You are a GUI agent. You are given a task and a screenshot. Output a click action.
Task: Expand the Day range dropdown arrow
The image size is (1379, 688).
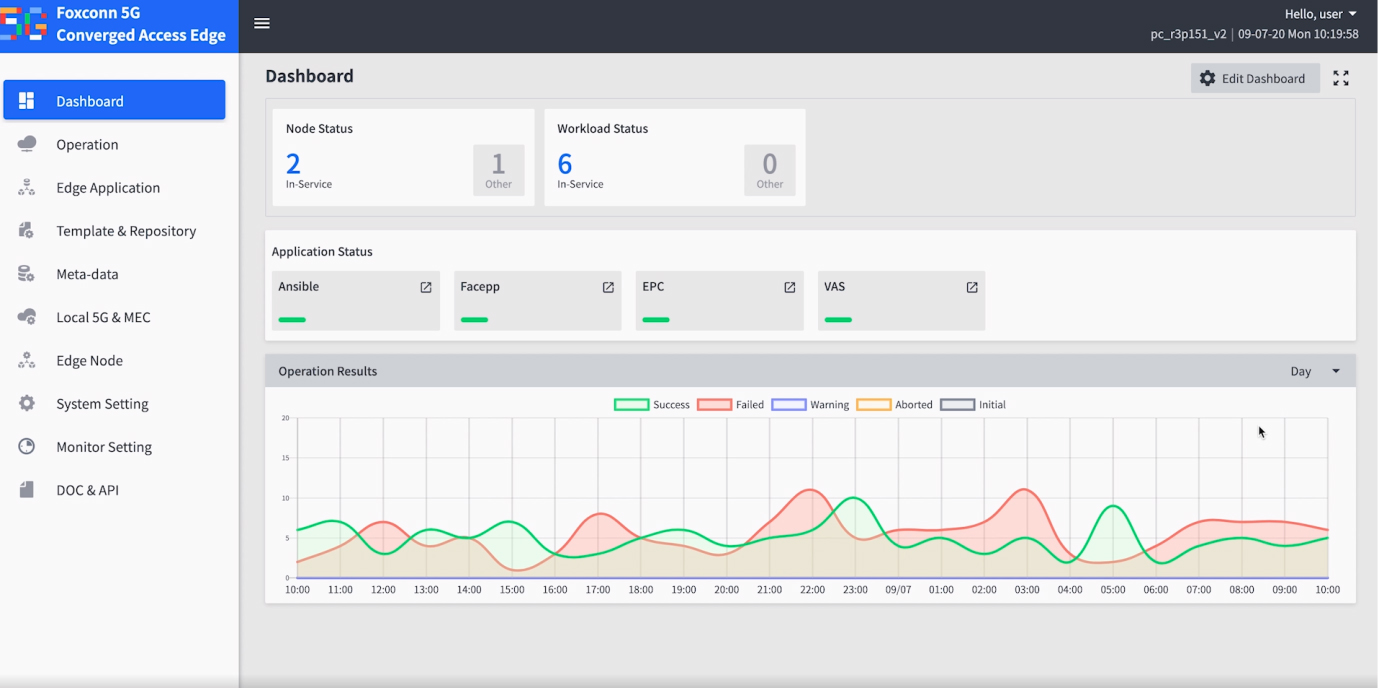(x=1336, y=371)
